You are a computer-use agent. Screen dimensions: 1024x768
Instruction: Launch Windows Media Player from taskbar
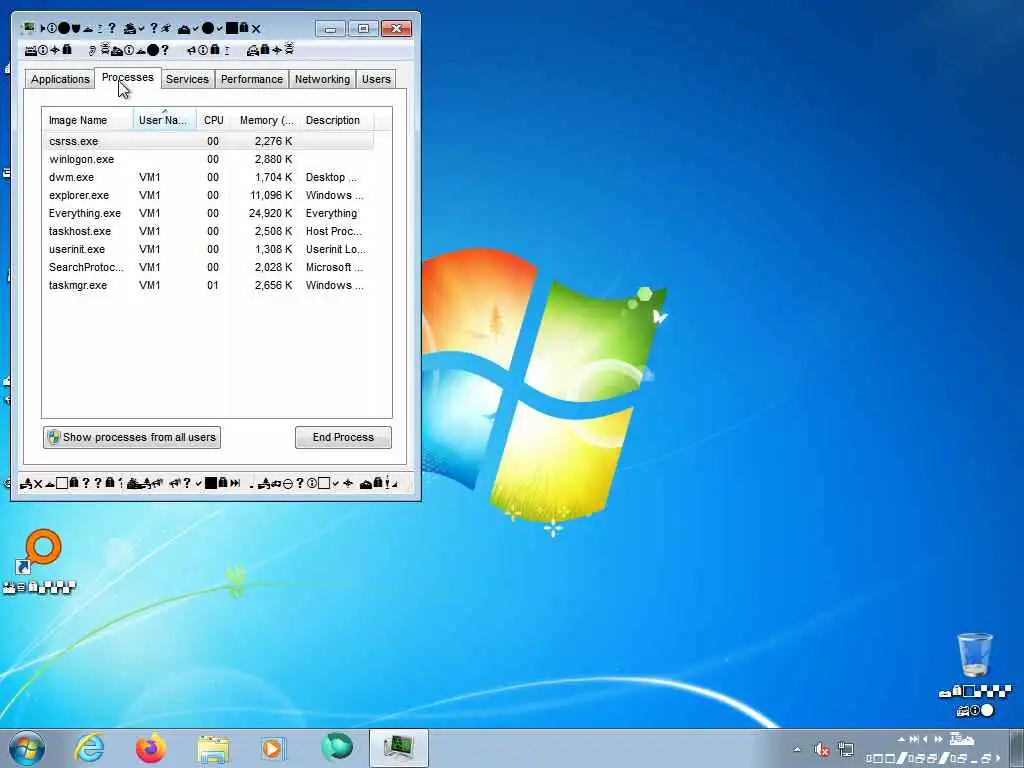point(272,748)
